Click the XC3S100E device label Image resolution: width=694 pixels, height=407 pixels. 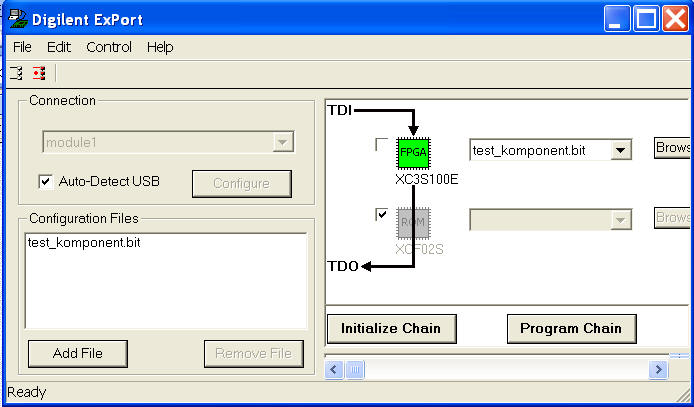[x=427, y=179]
